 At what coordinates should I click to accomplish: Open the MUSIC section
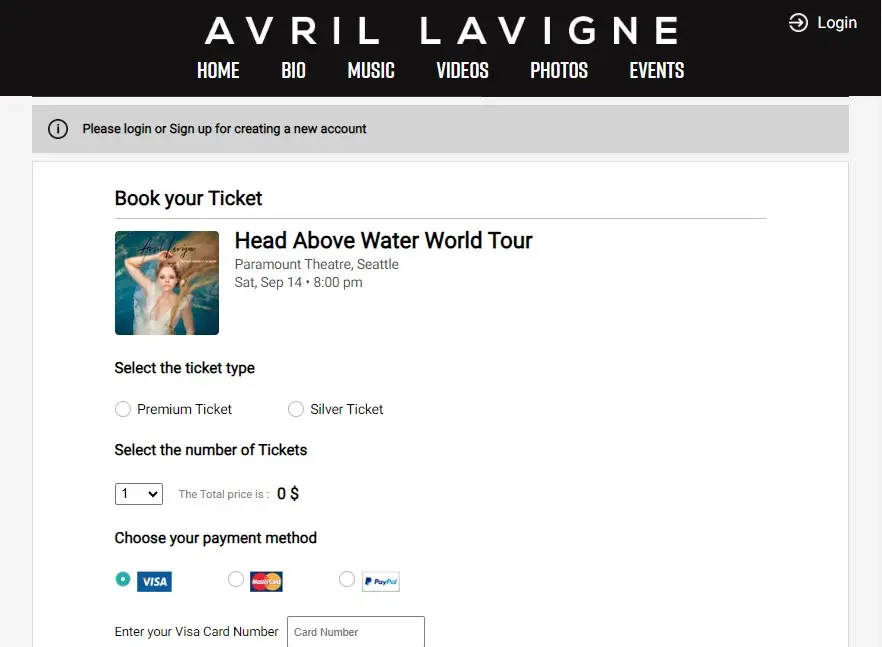(371, 70)
